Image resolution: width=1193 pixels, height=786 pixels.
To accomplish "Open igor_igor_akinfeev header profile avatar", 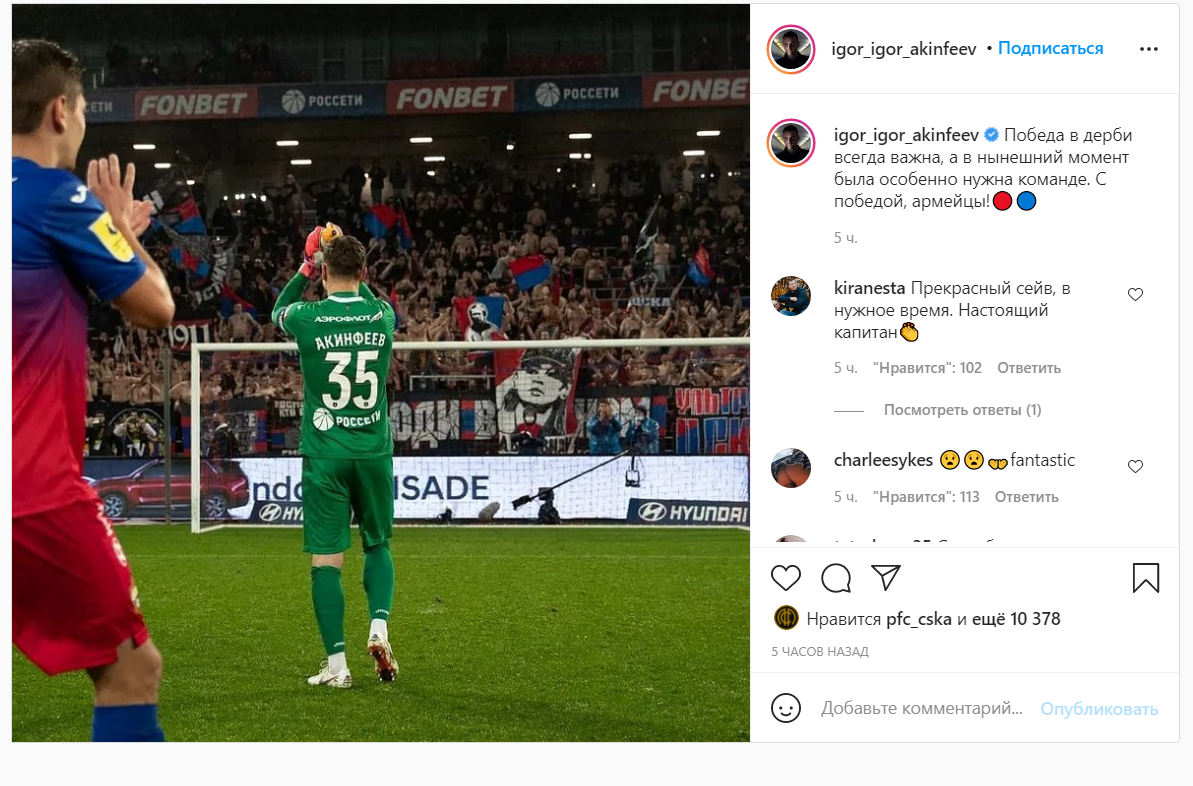I will point(791,49).
